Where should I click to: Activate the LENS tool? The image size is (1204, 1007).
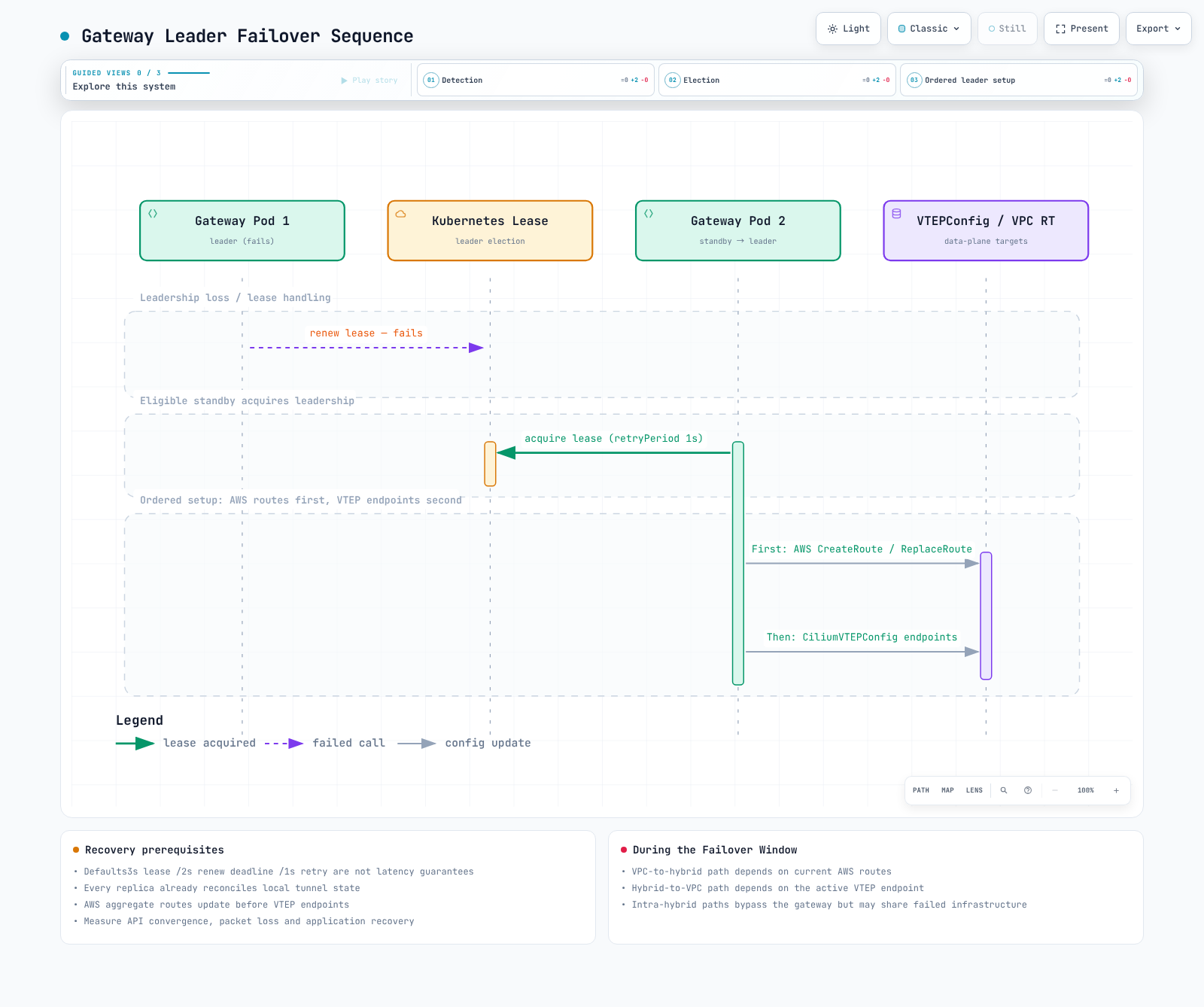click(974, 790)
